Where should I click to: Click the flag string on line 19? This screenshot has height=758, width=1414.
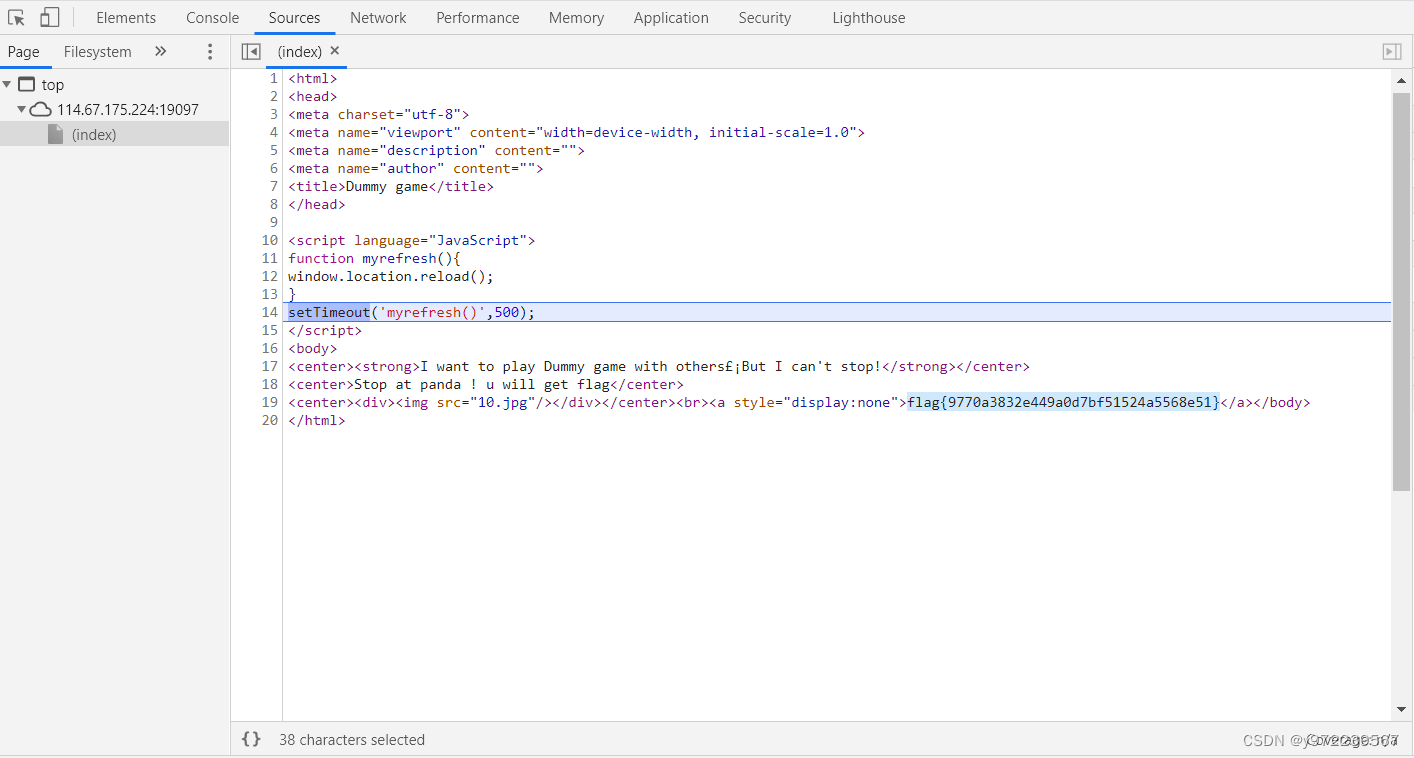click(1063, 402)
